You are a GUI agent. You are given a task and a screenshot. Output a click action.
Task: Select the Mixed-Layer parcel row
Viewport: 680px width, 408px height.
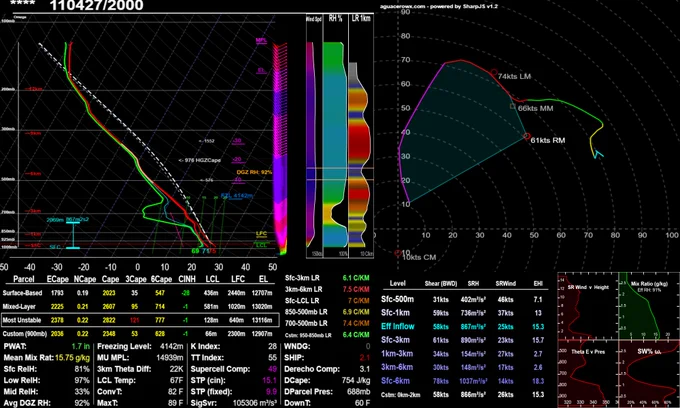click(138, 307)
